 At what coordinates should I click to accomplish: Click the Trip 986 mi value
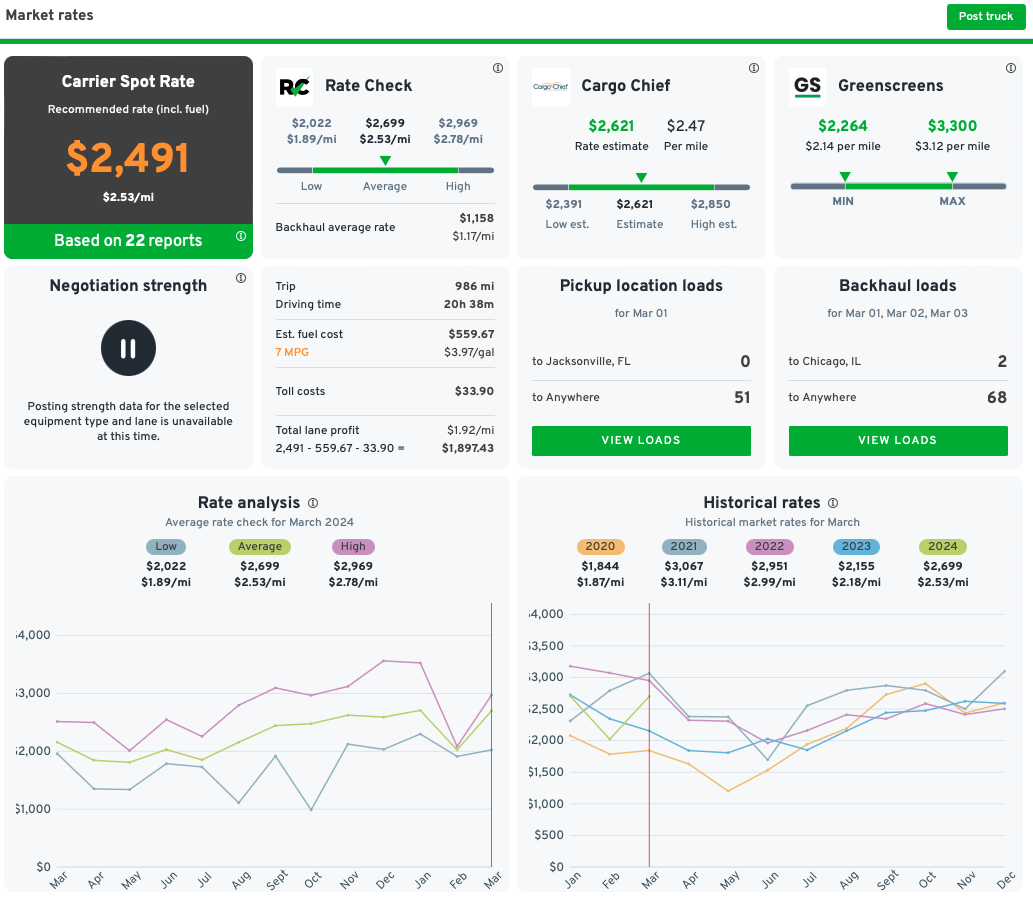[474, 286]
